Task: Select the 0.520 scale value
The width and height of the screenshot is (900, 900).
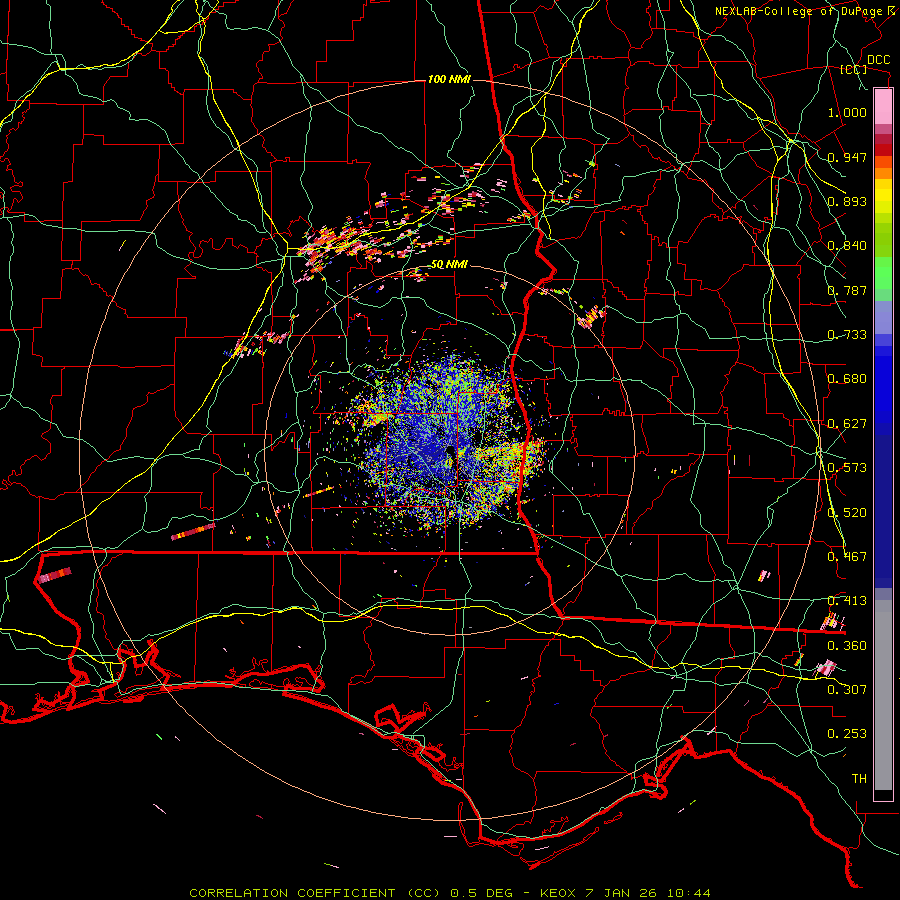Action: tap(847, 513)
